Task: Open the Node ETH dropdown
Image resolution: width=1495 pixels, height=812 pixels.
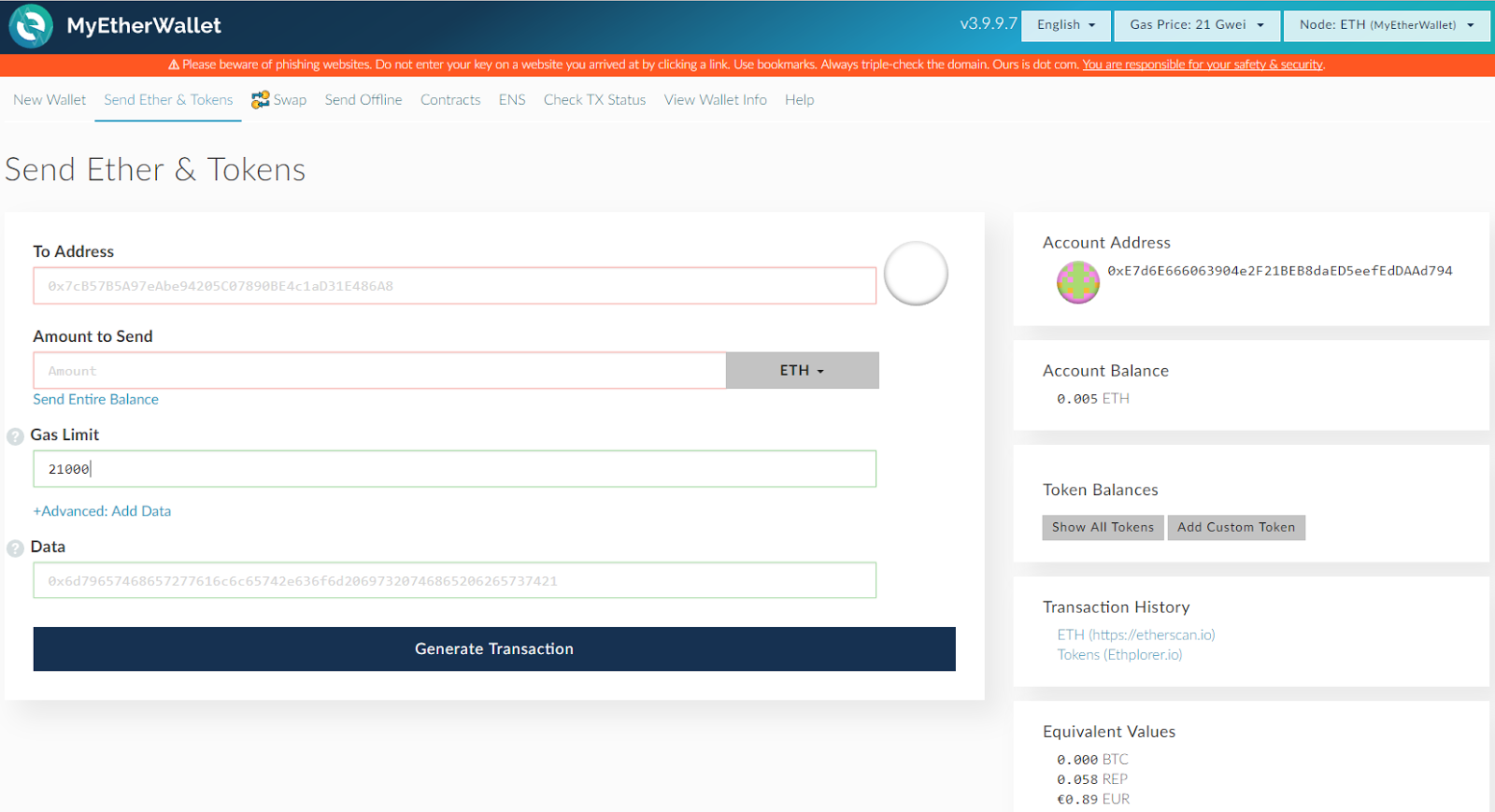Action: pyautogui.click(x=1387, y=25)
